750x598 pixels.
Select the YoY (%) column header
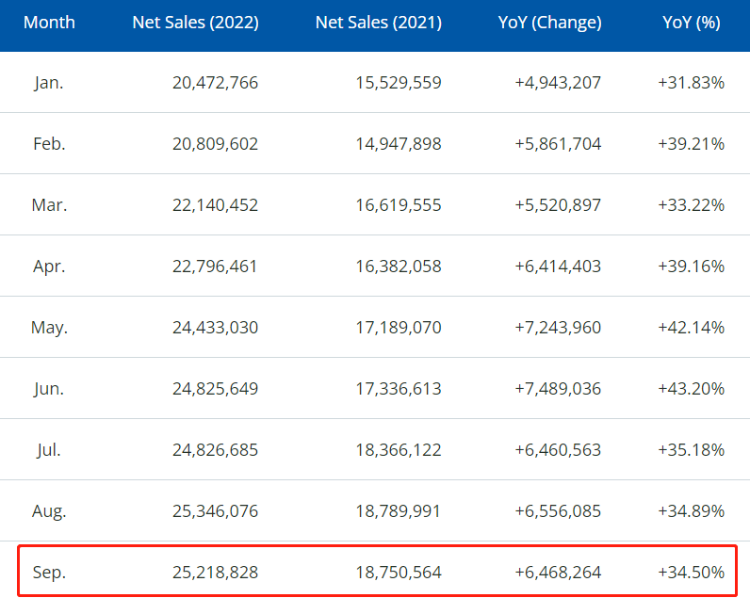(693, 22)
